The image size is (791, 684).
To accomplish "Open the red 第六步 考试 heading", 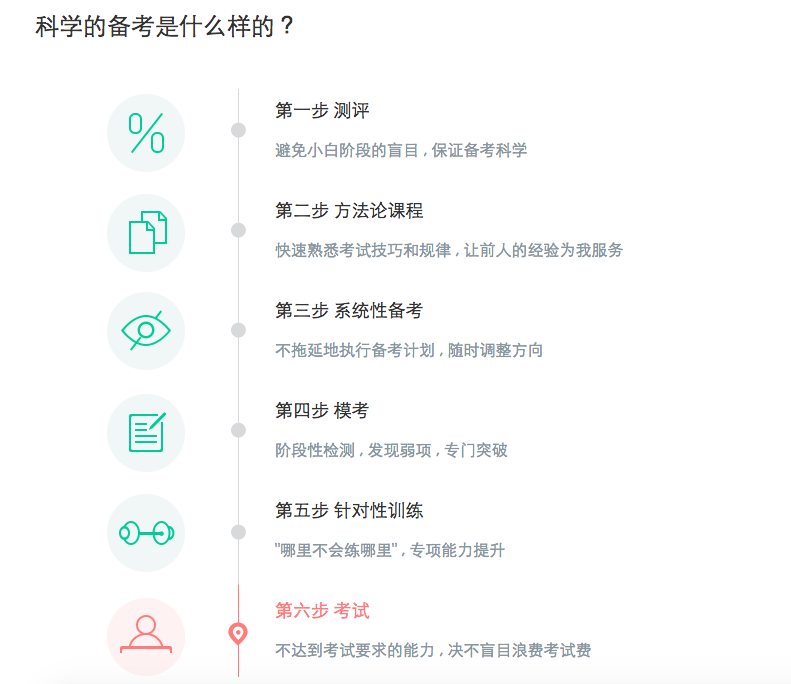I will [x=322, y=610].
